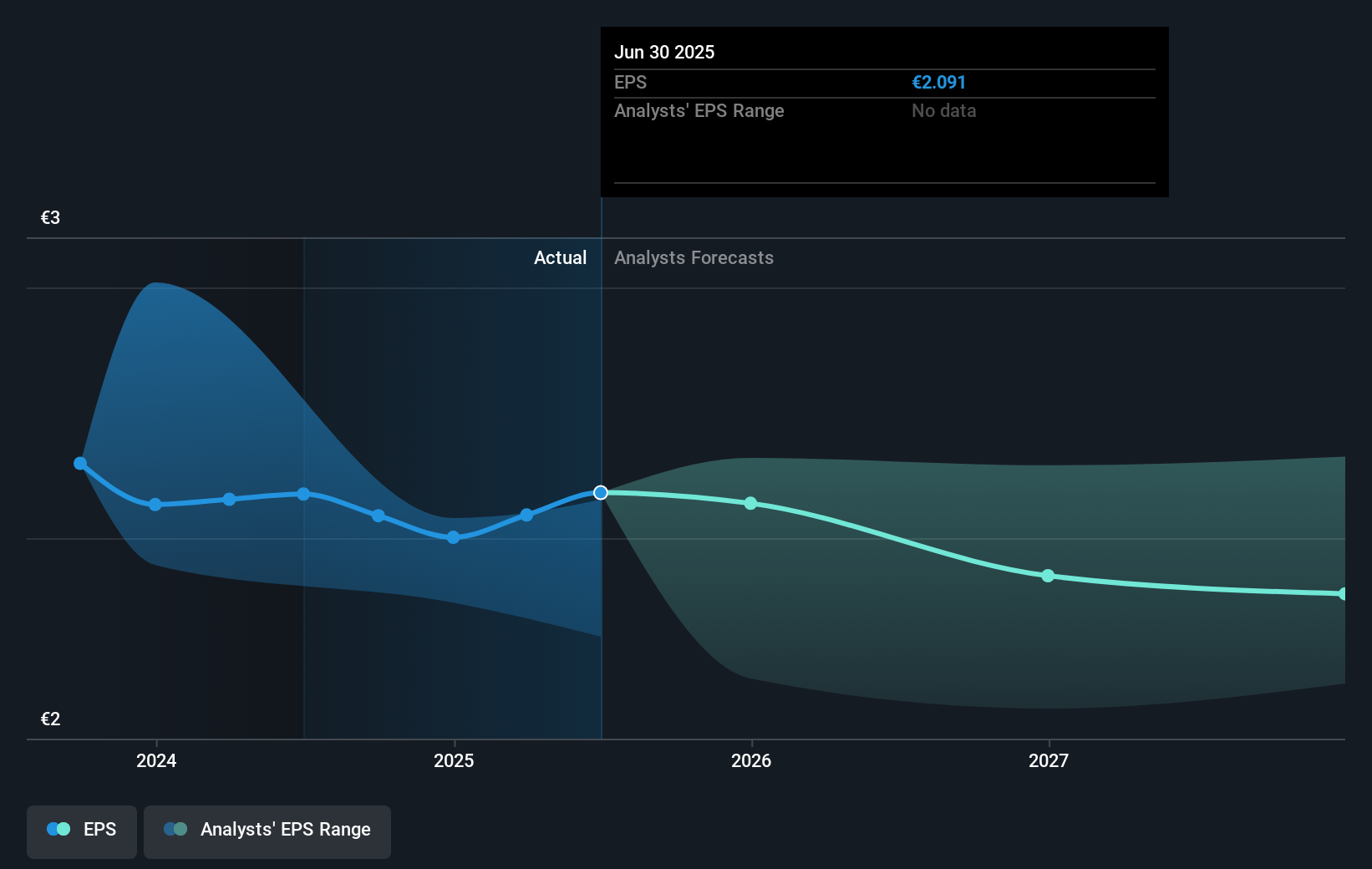The width and height of the screenshot is (1372, 869).
Task: Toggle the EPS series in the legend
Action: pyautogui.click(x=81, y=831)
